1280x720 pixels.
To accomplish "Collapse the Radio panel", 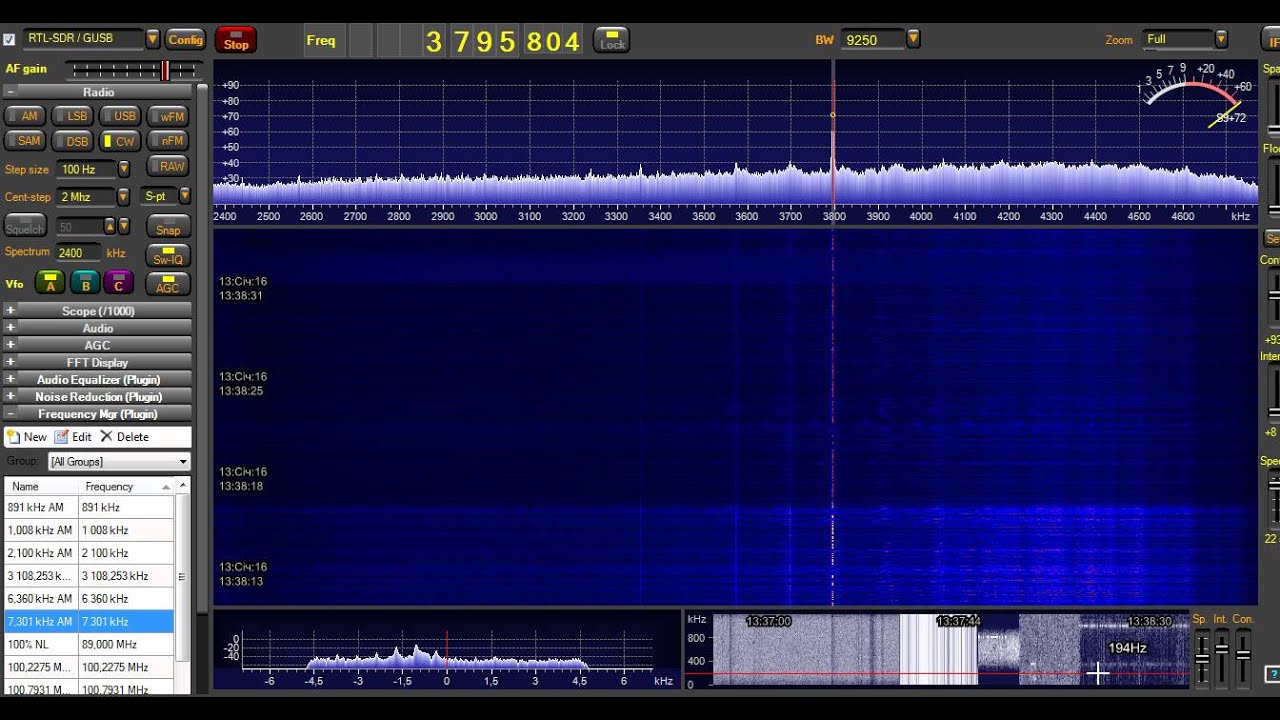I will [x=10, y=92].
